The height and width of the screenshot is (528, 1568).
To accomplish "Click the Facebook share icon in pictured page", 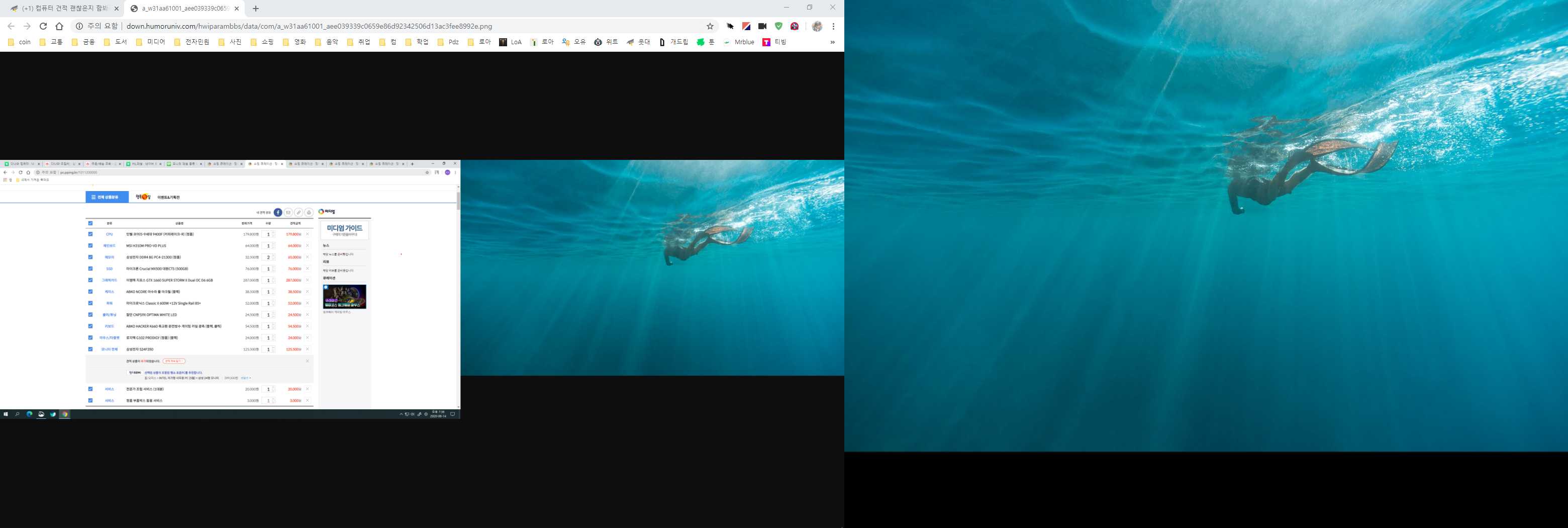I will [x=277, y=213].
